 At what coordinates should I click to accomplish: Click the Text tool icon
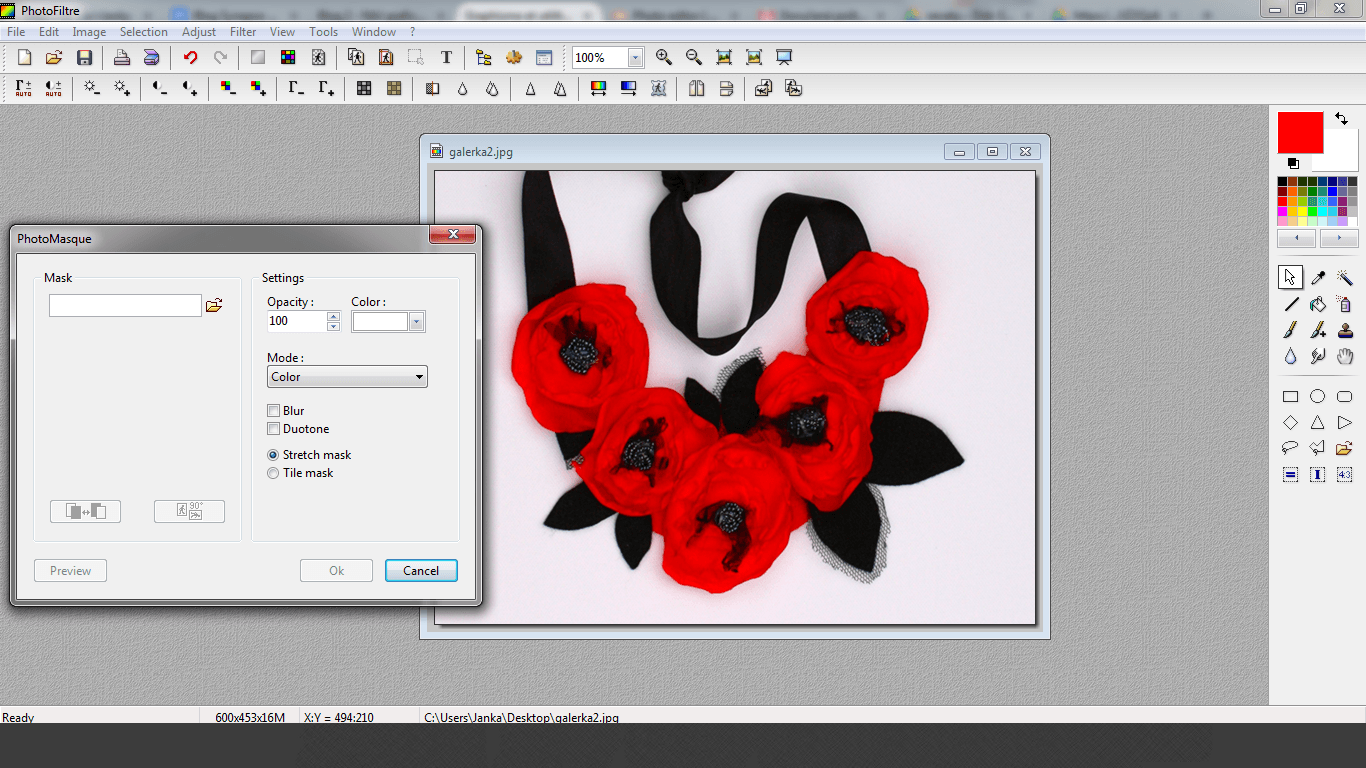click(446, 58)
